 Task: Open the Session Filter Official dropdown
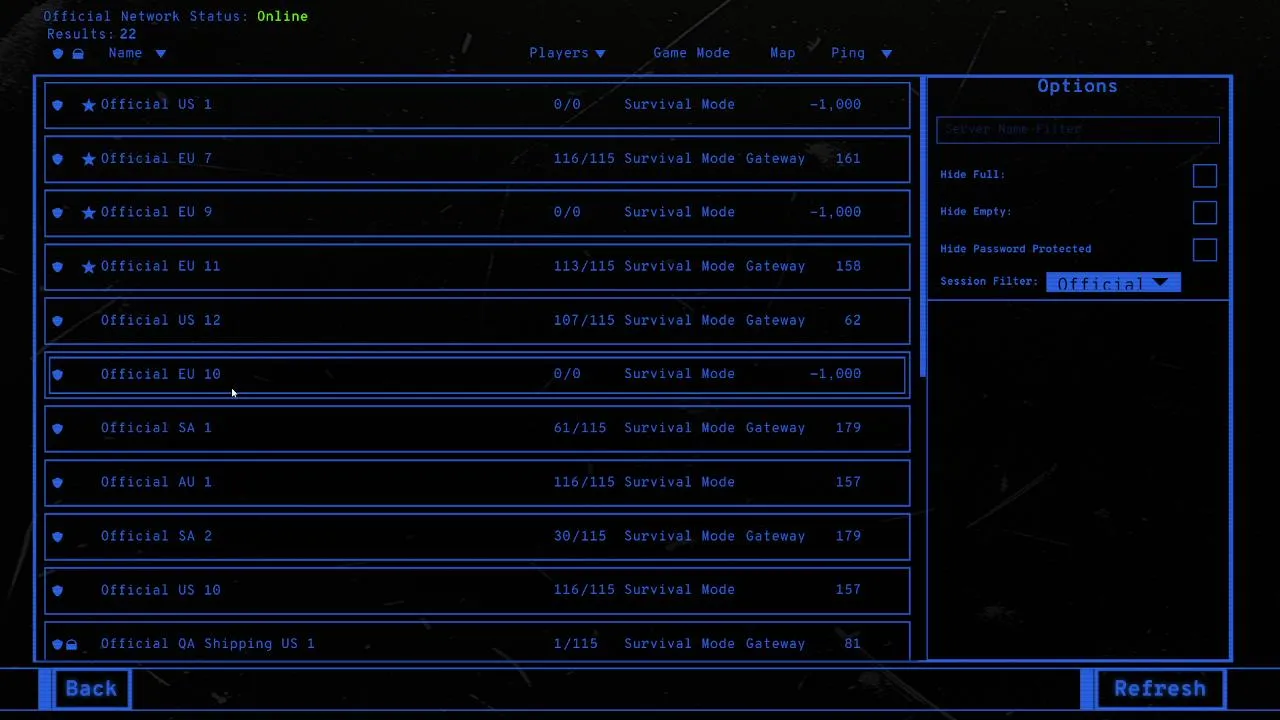tap(1113, 283)
